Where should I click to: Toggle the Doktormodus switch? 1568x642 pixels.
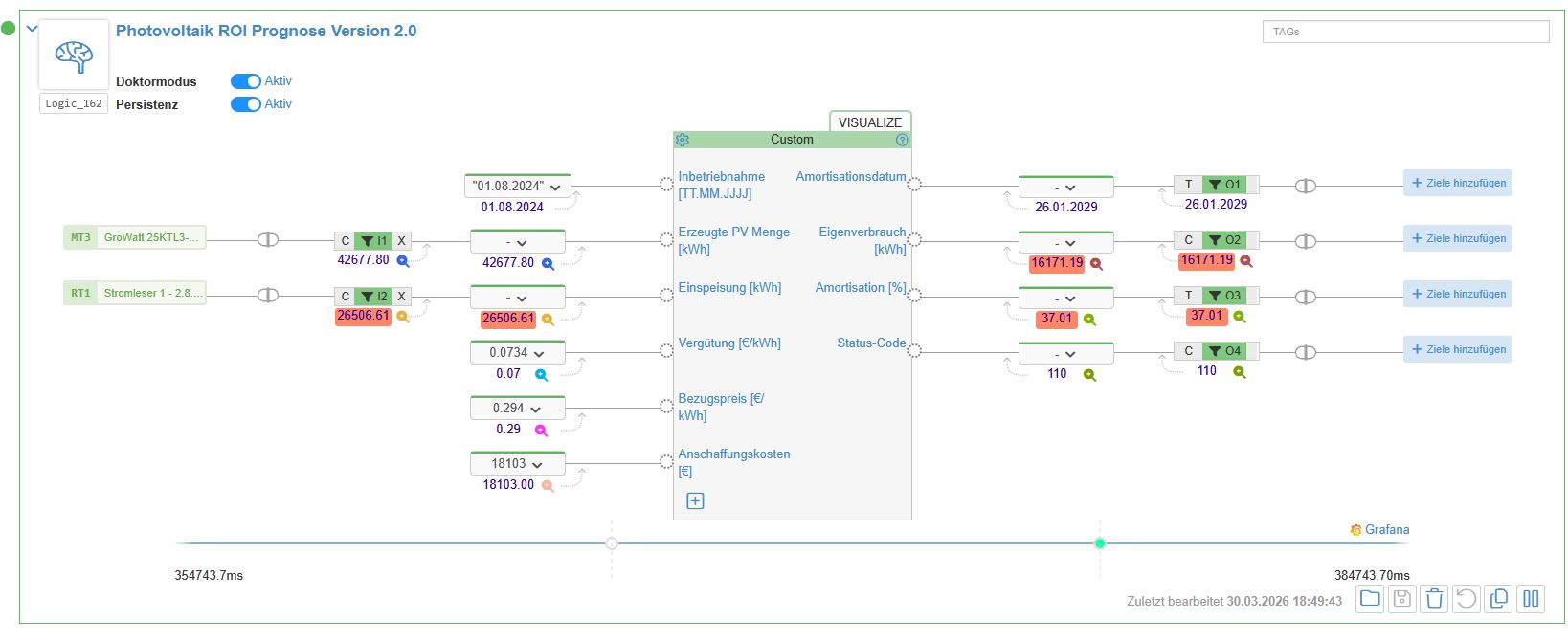246,81
